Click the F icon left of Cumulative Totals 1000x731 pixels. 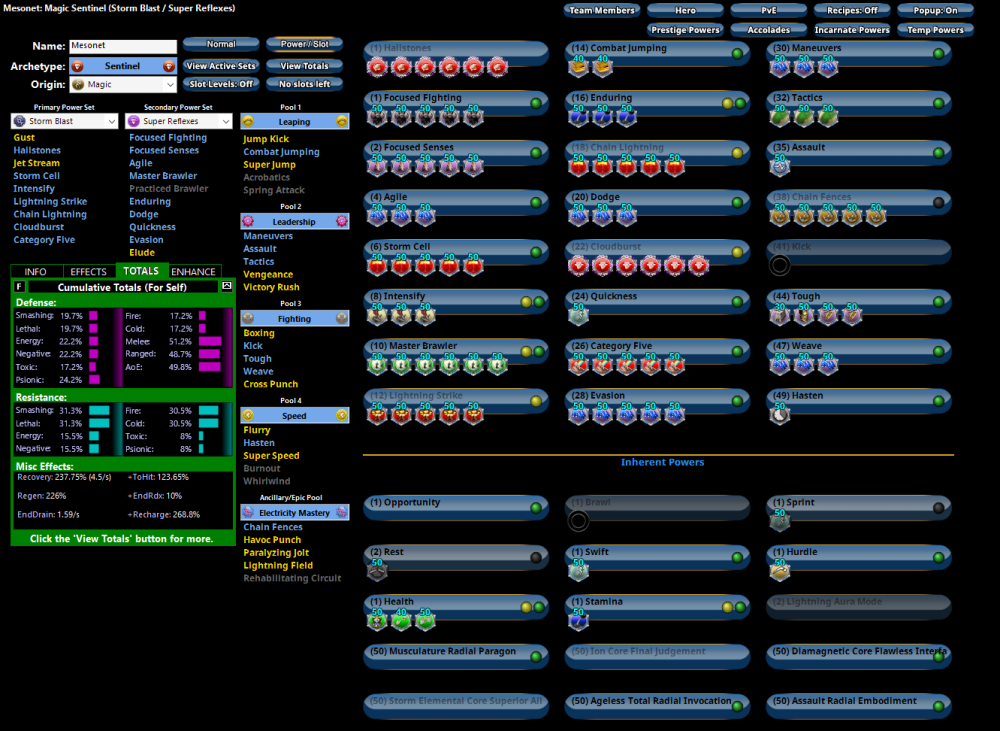point(20,287)
